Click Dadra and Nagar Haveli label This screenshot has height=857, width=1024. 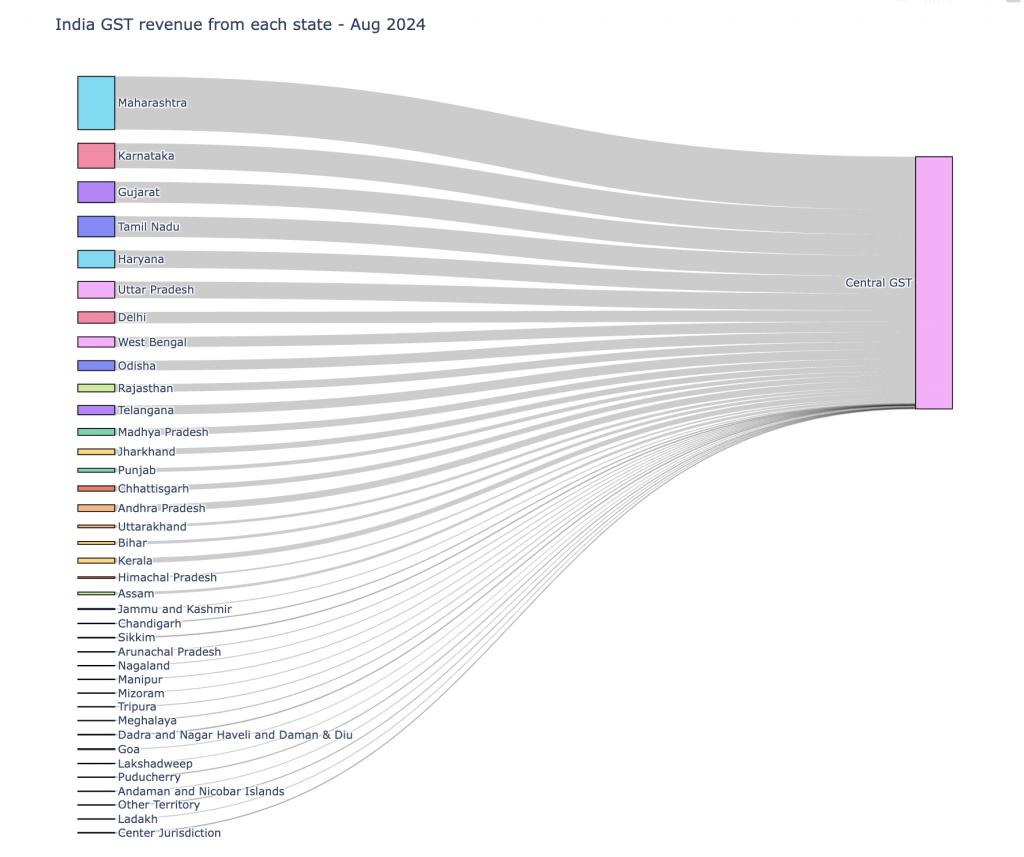pyautogui.click(x=235, y=735)
